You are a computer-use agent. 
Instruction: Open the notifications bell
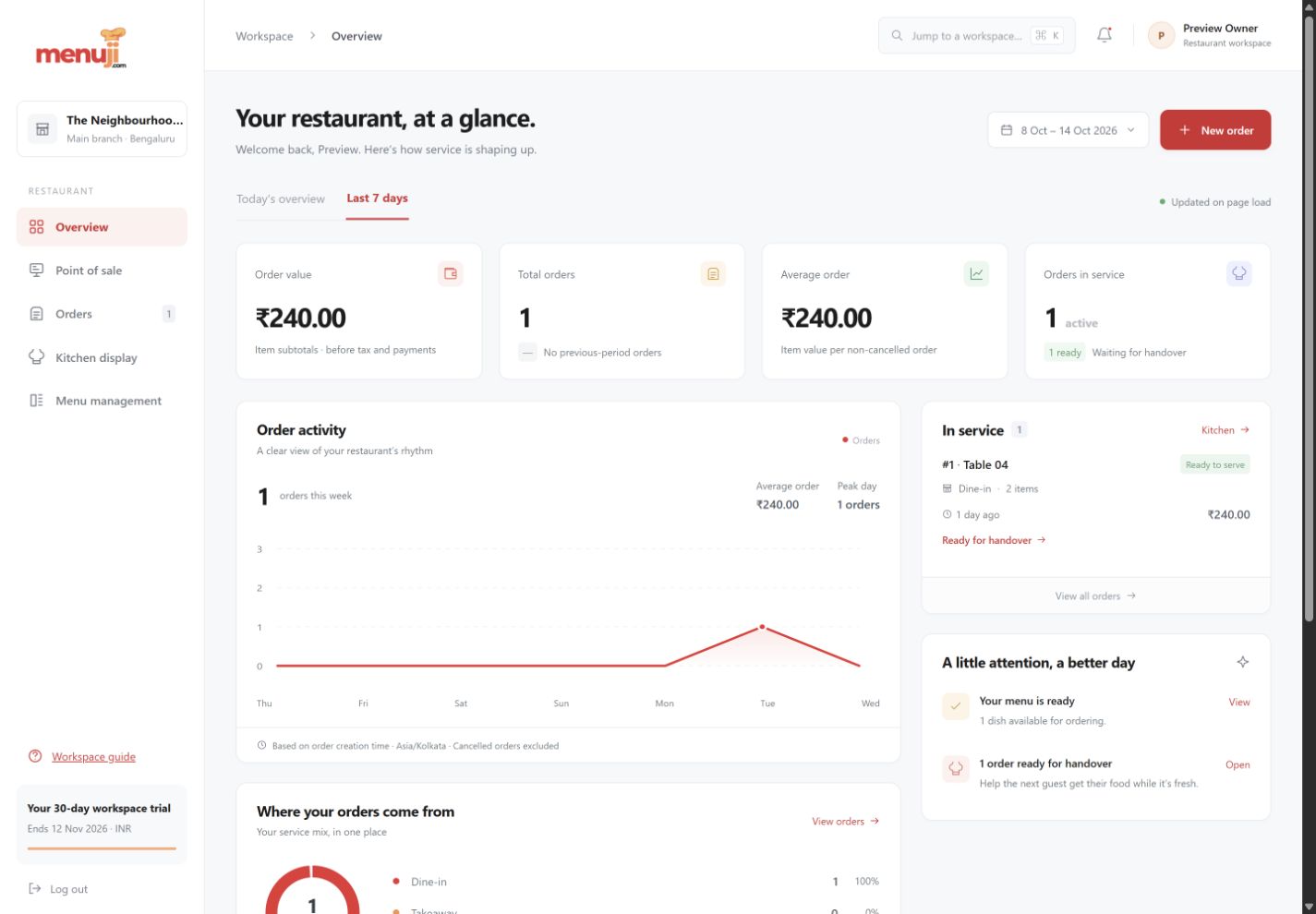click(1105, 35)
